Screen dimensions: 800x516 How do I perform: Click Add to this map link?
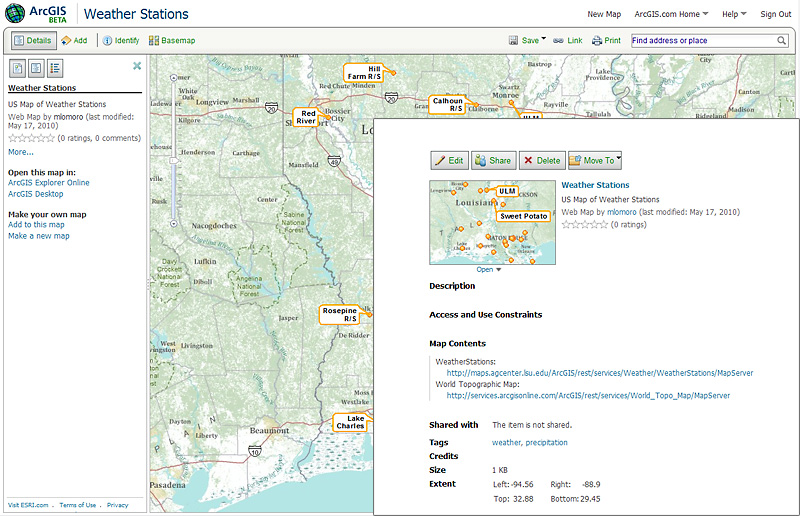tap(36, 225)
